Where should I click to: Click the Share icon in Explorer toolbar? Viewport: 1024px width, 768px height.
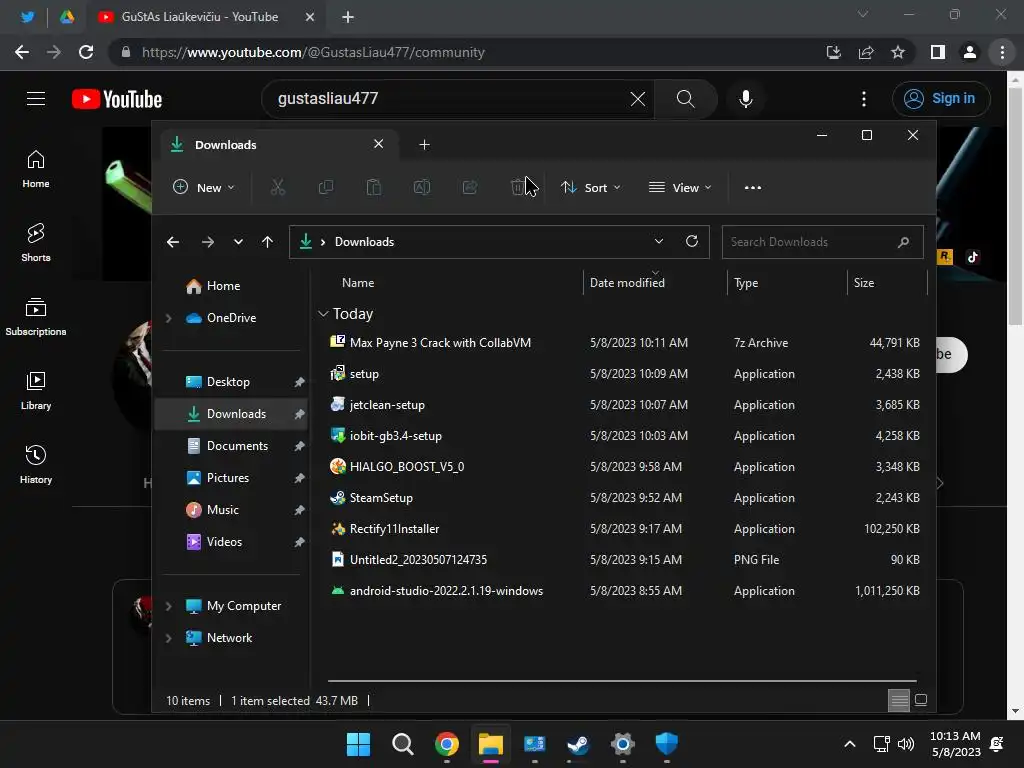470,187
